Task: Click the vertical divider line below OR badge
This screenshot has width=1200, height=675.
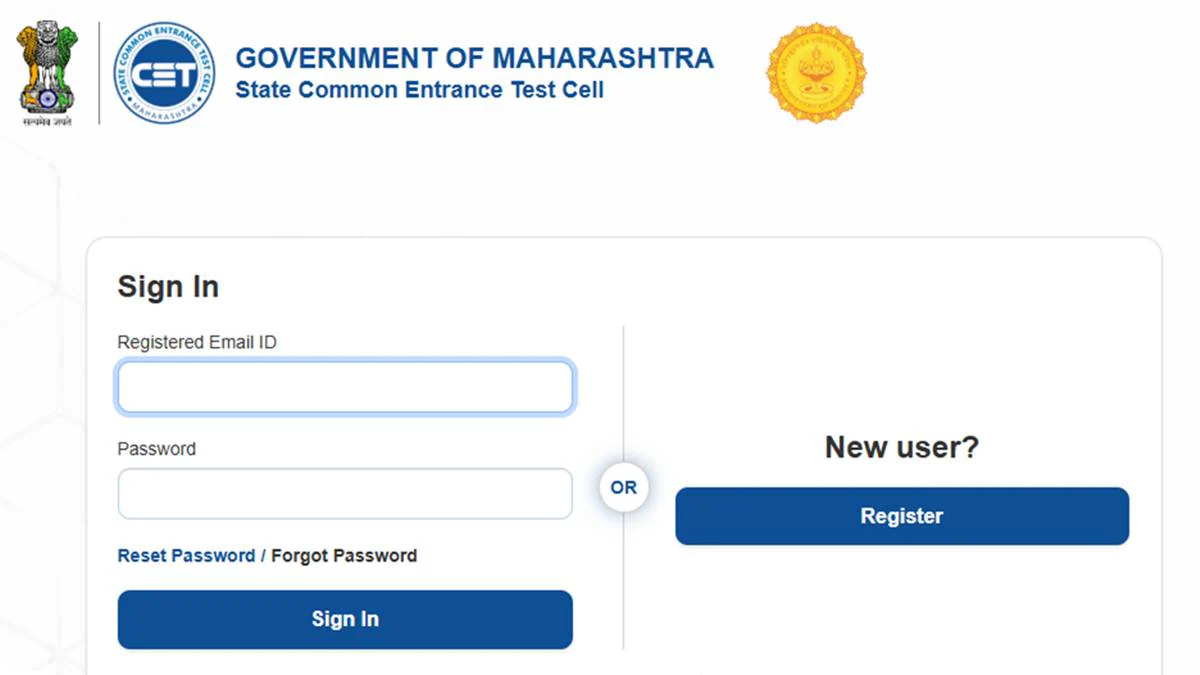Action: (623, 581)
